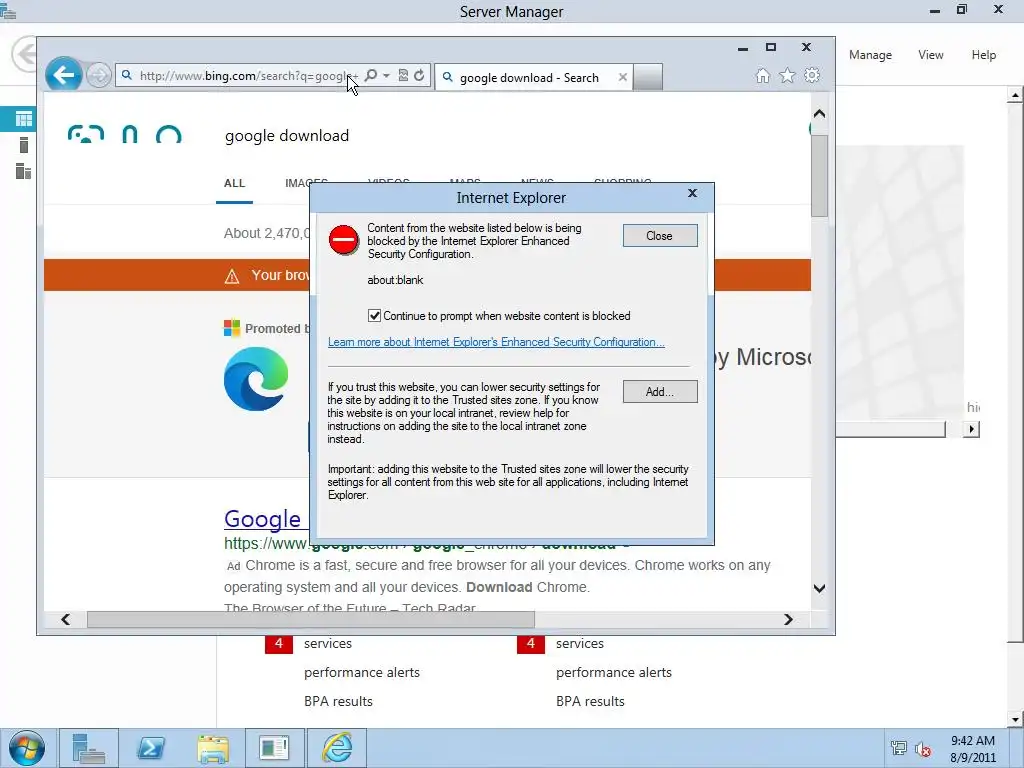Viewport: 1024px width, 768px height.
Task: Toggle the compatibility view icon
Action: [403, 76]
